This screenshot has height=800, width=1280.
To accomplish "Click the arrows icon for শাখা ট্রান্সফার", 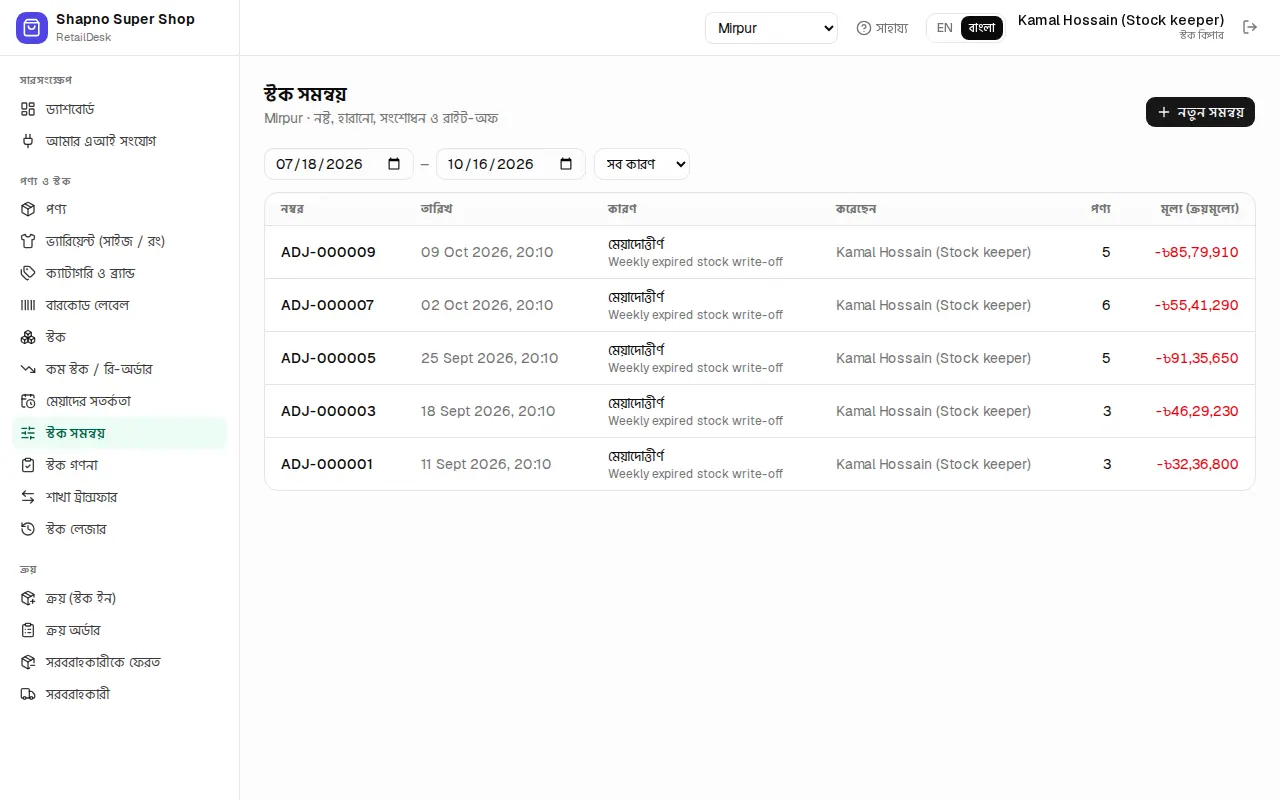I will pyautogui.click(x=28, y=497).
